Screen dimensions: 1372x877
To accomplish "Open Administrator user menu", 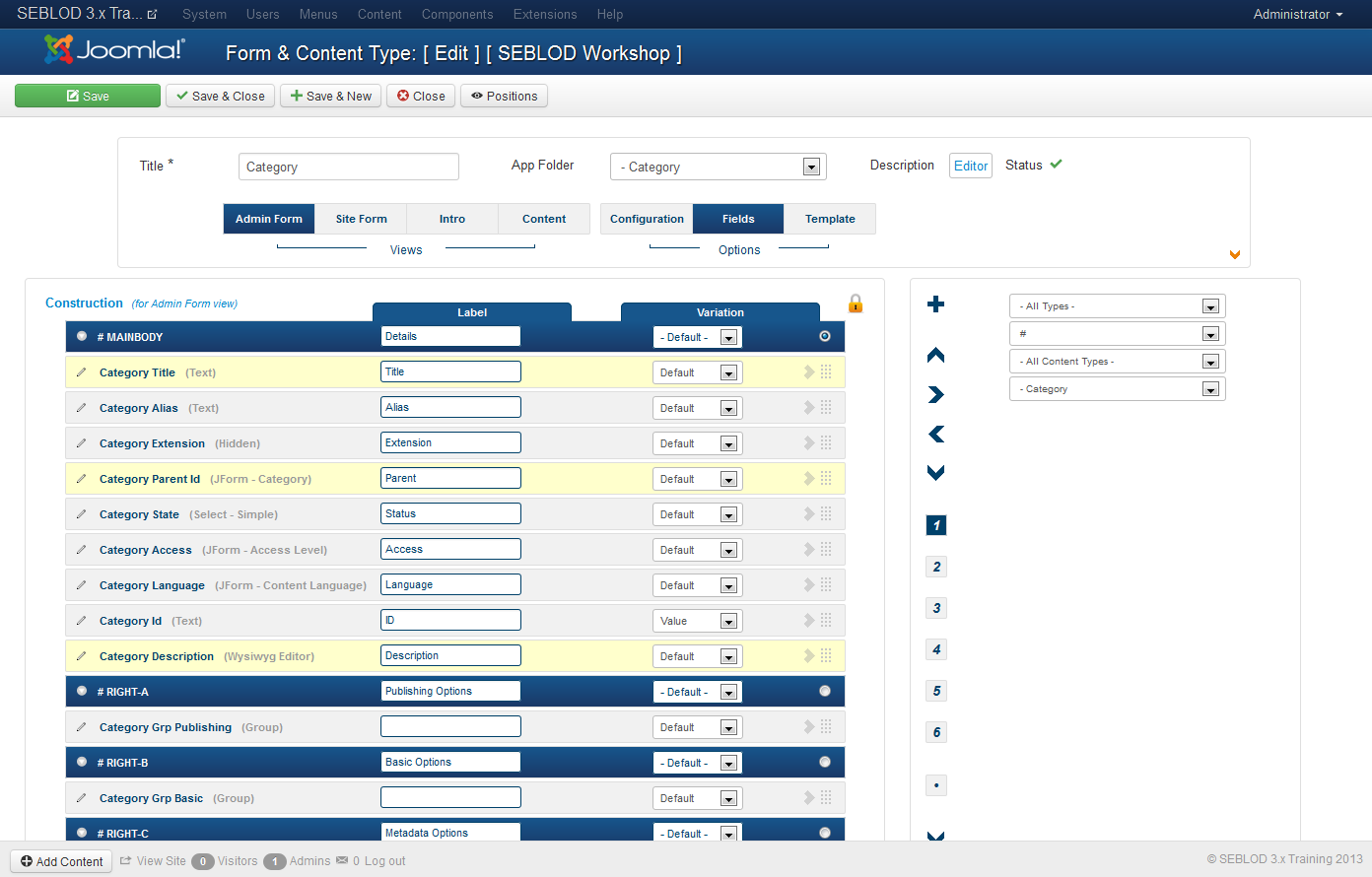I will [1297, 14].
